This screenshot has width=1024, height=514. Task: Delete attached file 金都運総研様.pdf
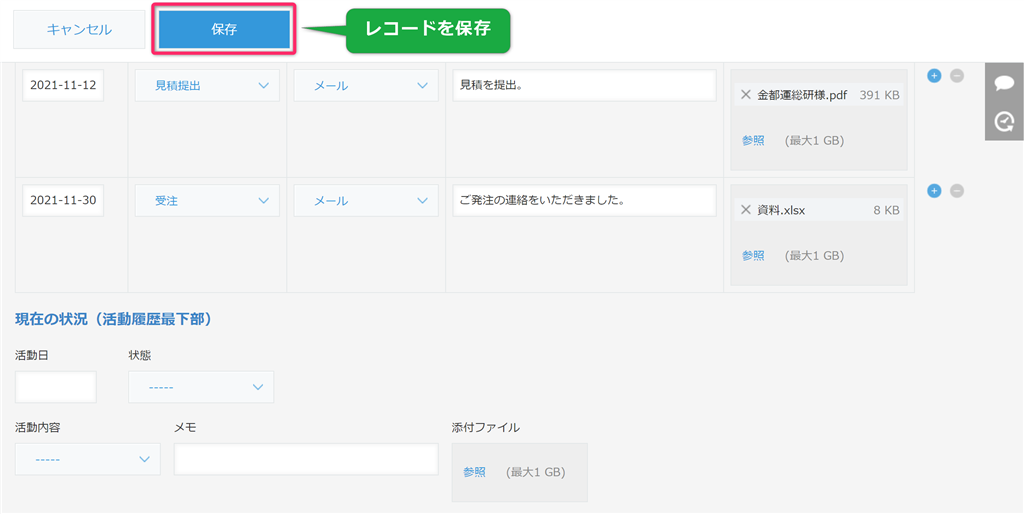click(x=746, y=95)
